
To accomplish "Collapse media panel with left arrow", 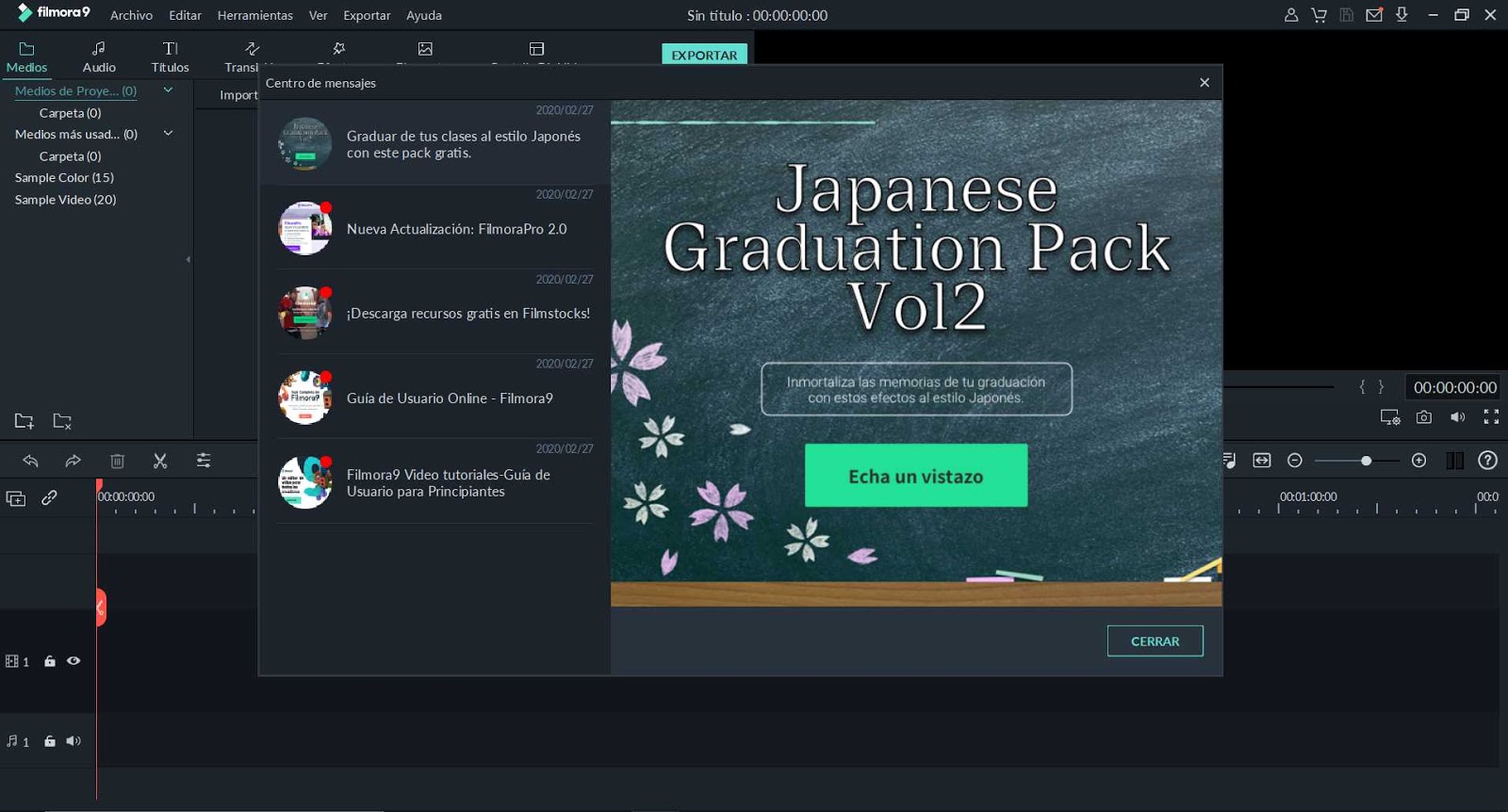I will [x=188, y=259].
